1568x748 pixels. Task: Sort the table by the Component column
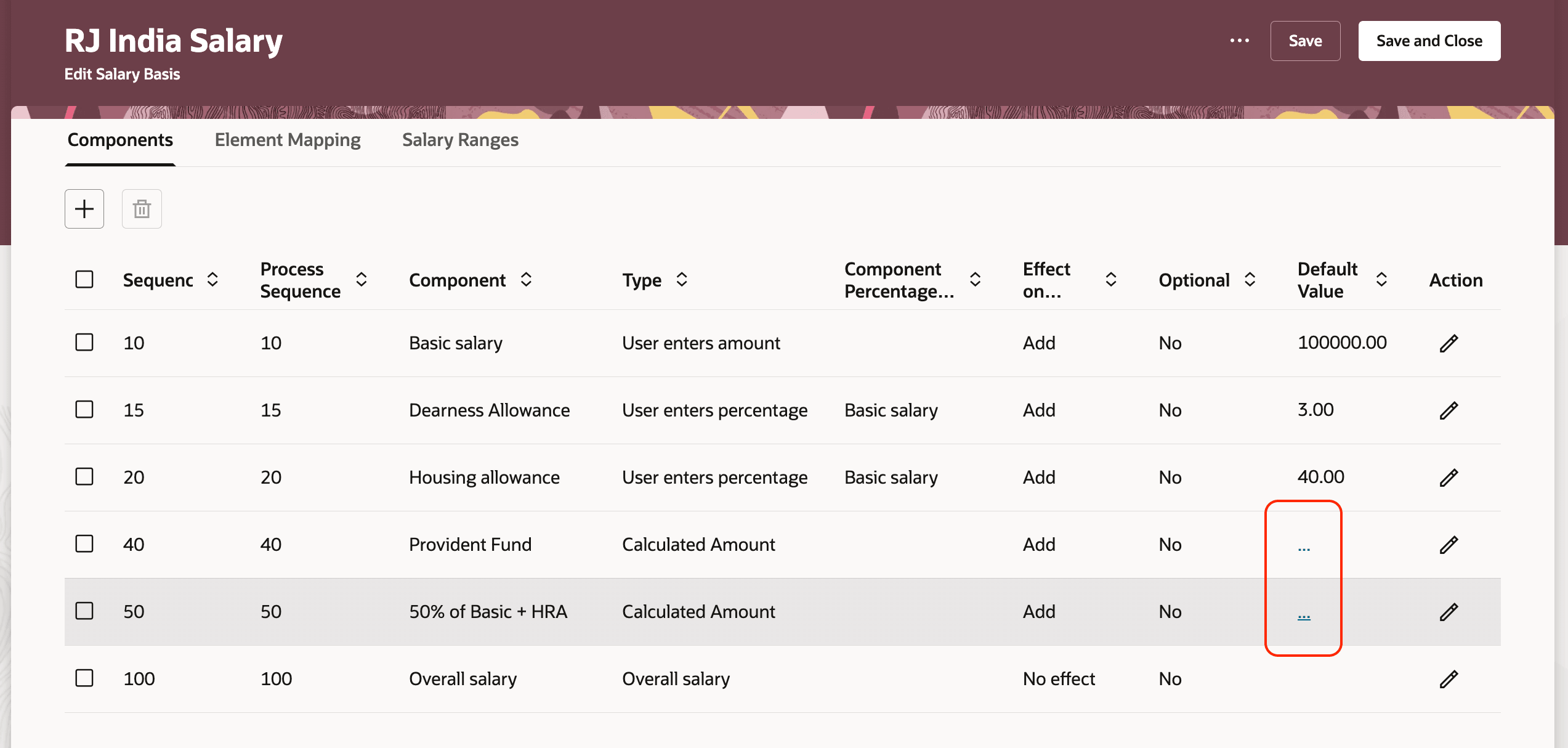tap(526, 279)
